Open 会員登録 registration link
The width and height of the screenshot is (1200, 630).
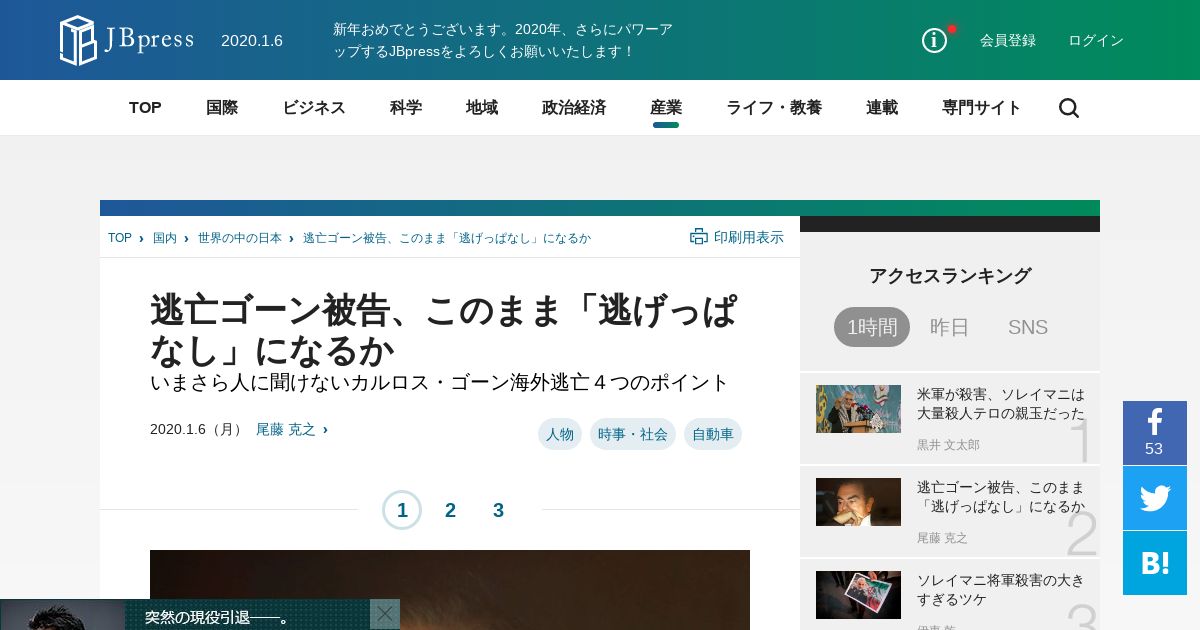point(1008,40)
